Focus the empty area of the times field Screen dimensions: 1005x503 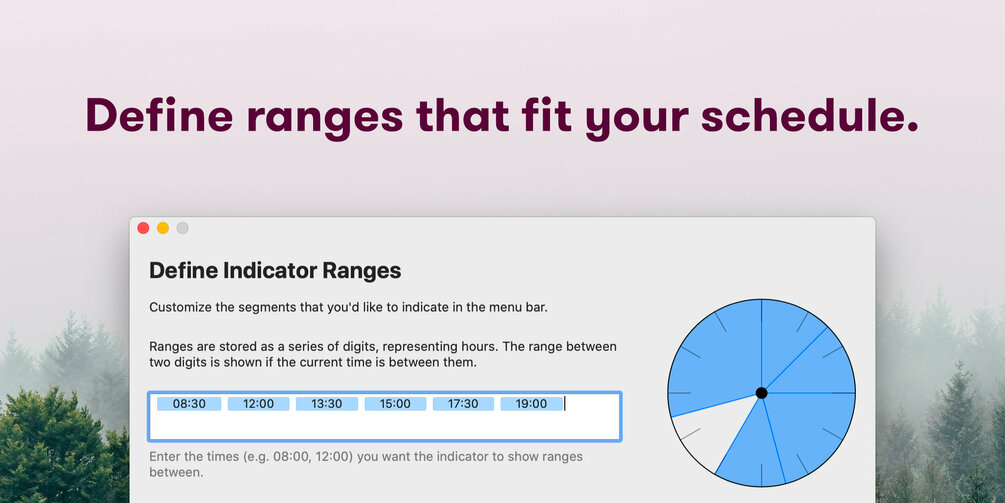[384, 426]
